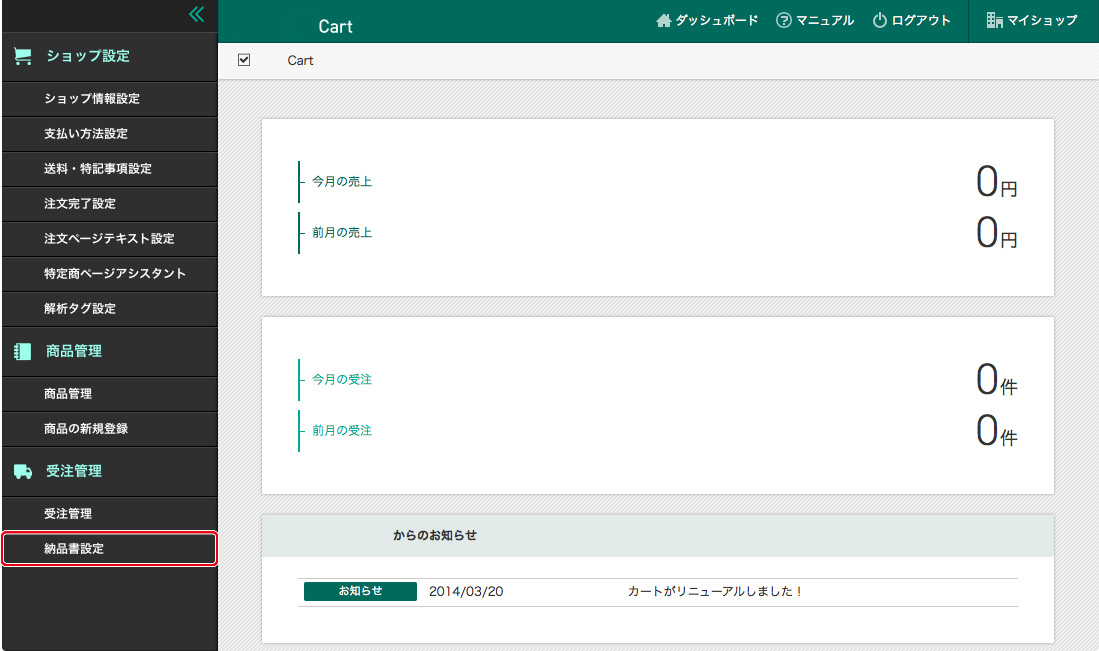Screen dimensions: 1099x651
Task: Click the shopping cart icon beside ショップ設定
Action: click(x=23, y=57)
